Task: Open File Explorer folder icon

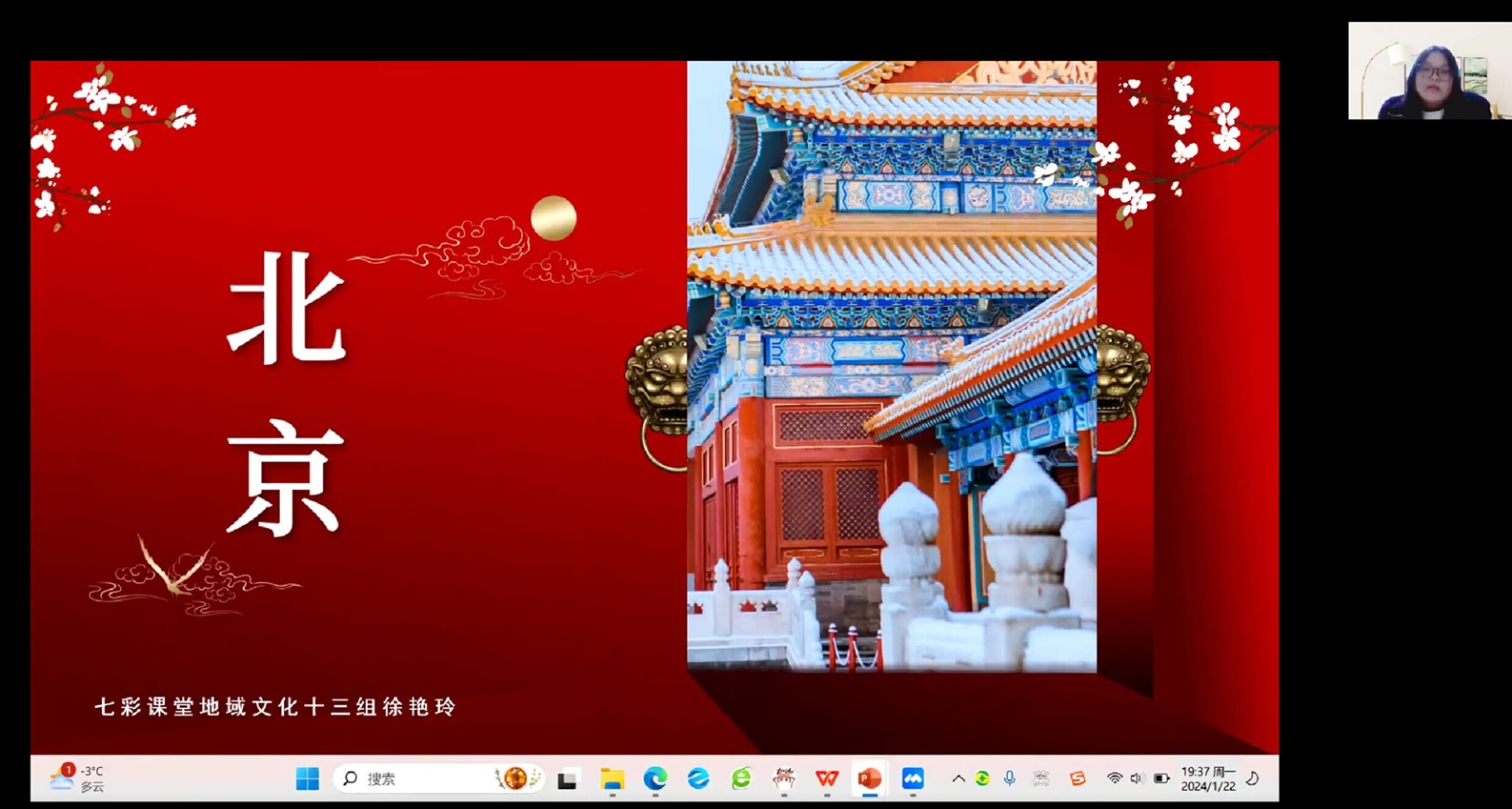Action: point(612,779)
